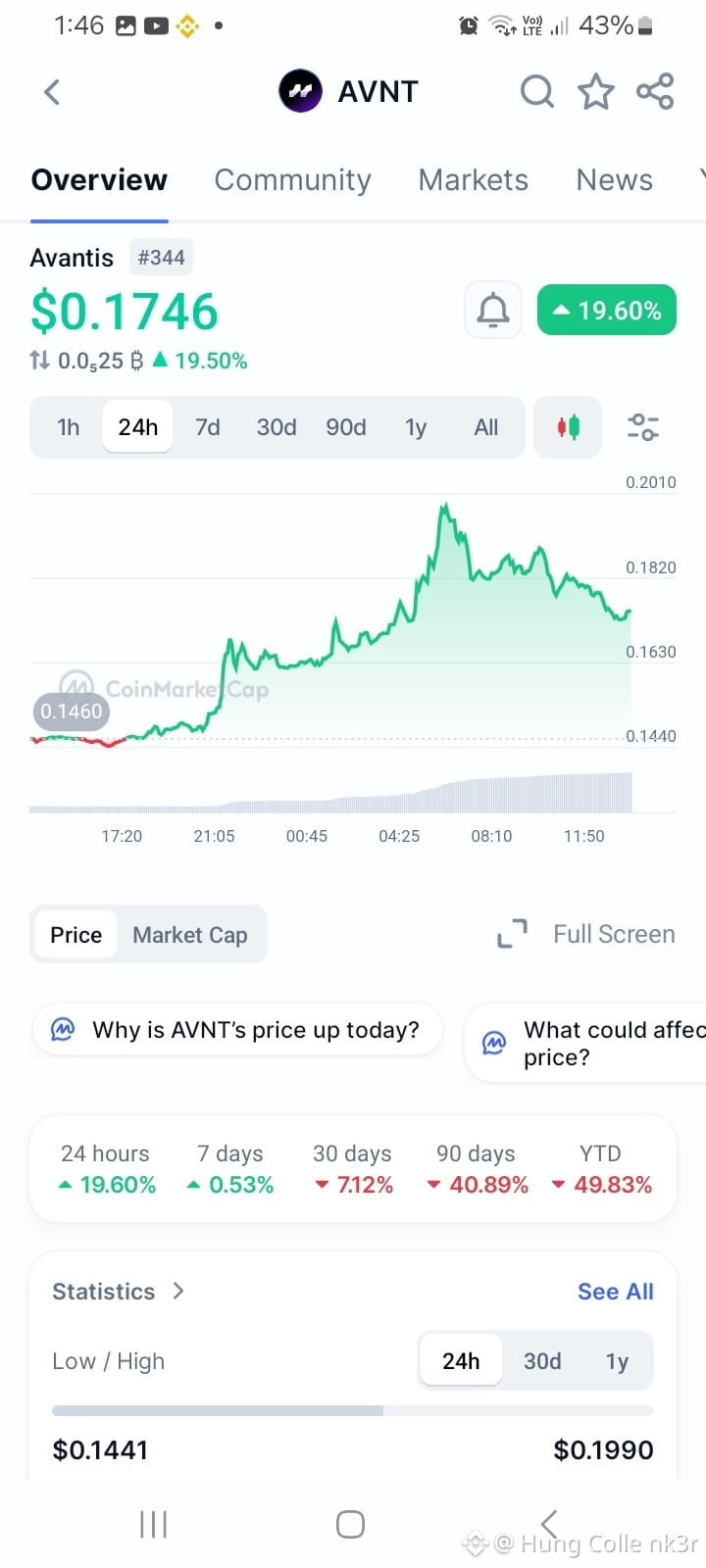Go to the Markets tab

coord(473,180)
